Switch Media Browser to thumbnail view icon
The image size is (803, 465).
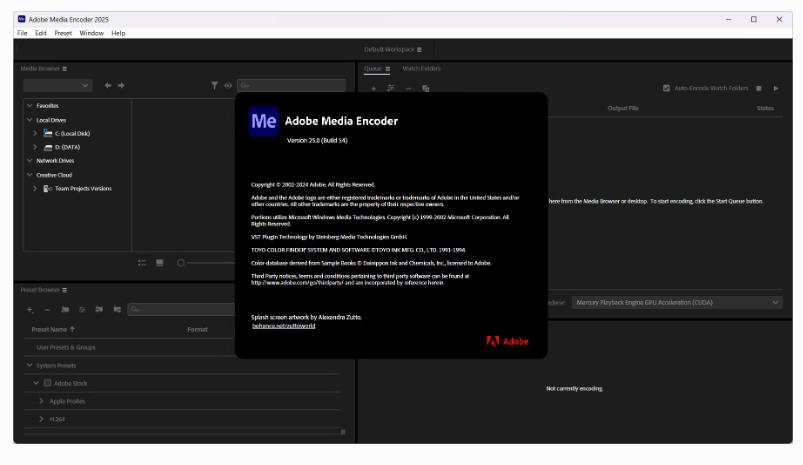point(160,263)
